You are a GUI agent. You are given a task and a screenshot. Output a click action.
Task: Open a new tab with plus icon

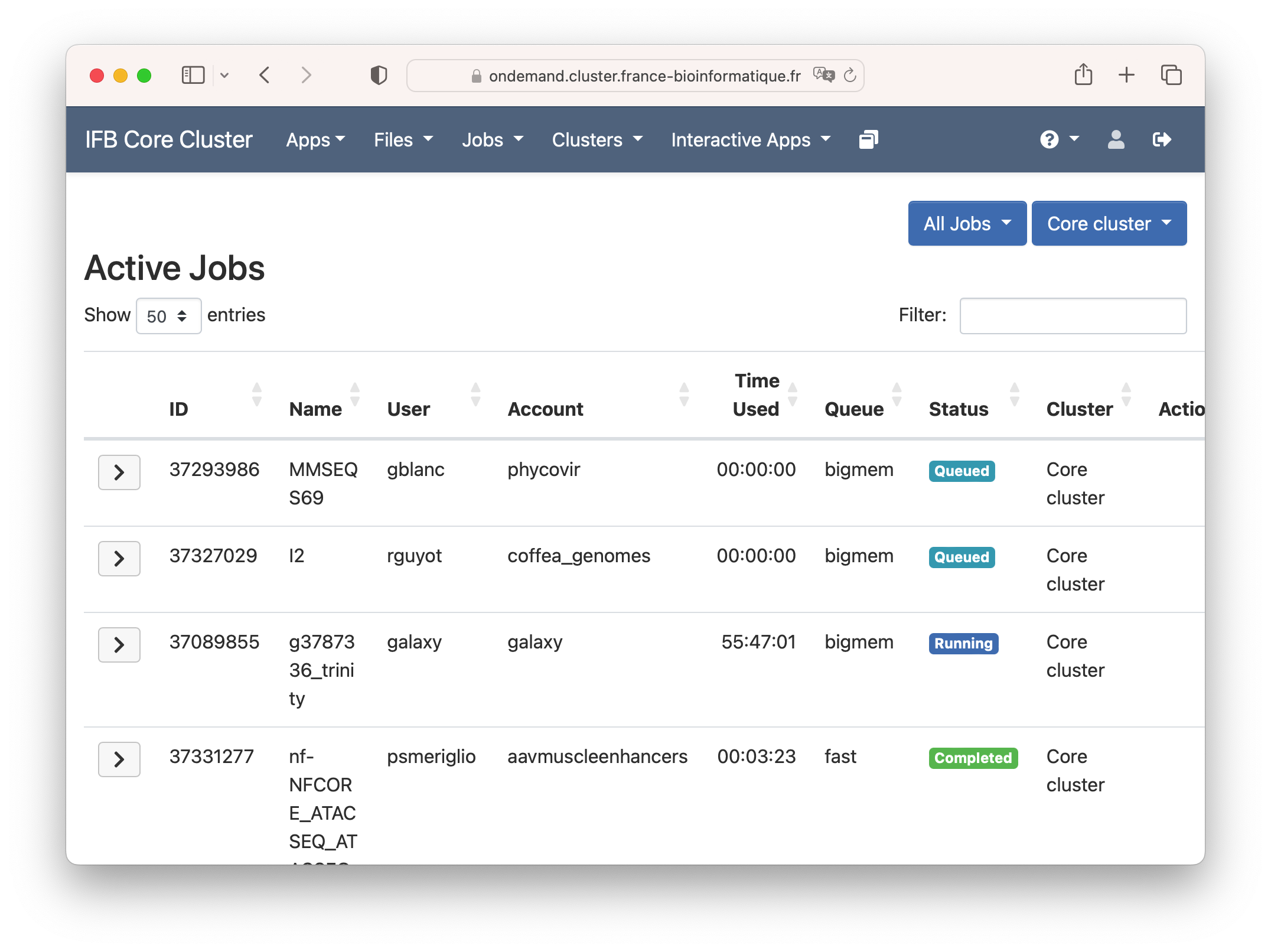(1126, 75)
